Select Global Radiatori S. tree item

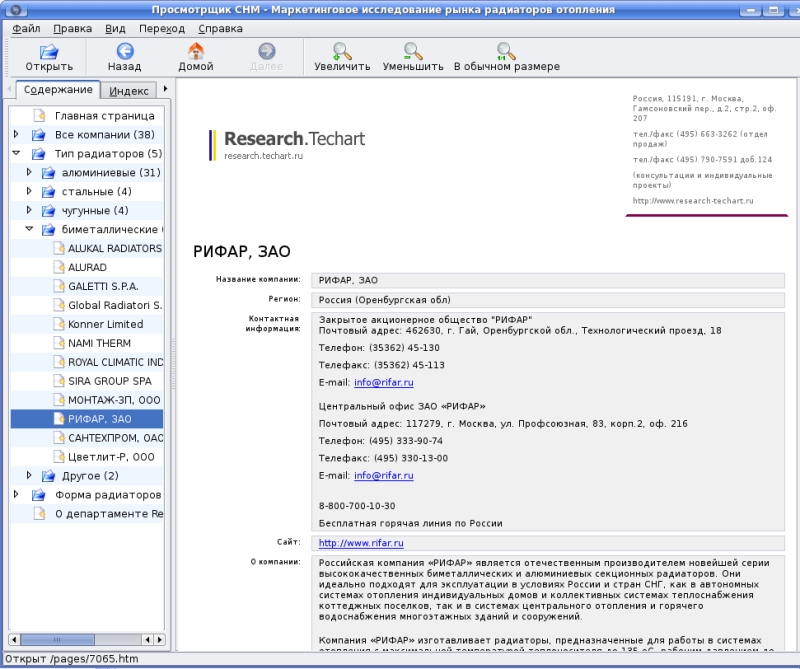pos(115,305)
